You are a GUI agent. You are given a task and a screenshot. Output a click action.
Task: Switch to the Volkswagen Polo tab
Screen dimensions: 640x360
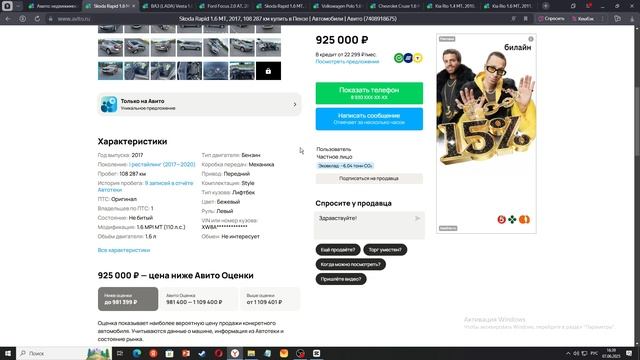(338, 6)
